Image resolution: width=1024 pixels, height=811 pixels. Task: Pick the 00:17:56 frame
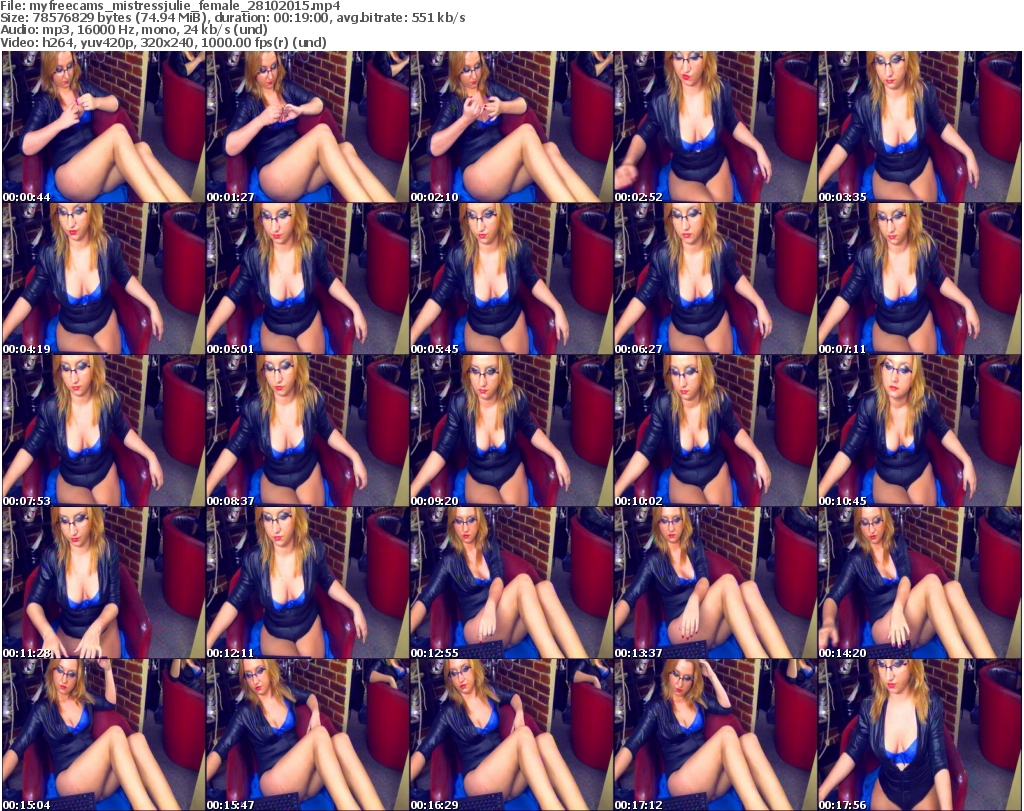[919, 735]
